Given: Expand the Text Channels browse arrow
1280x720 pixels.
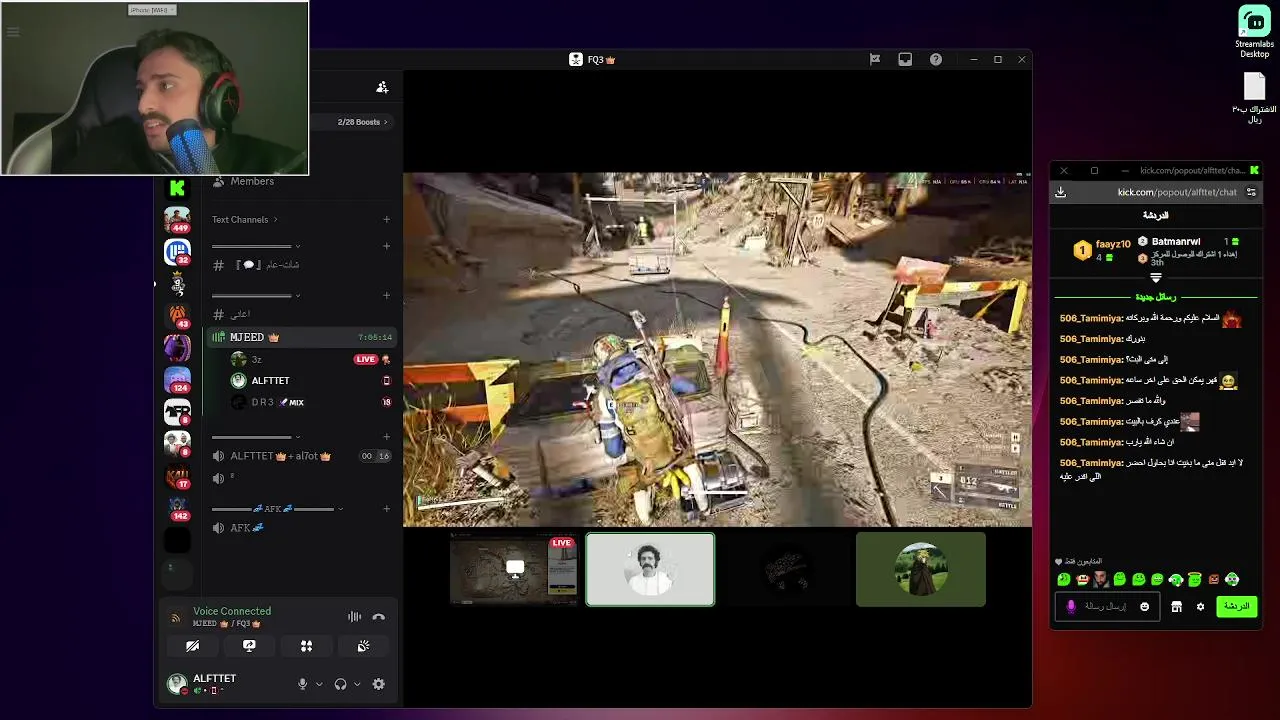Looking at the screenshot, I should tap(275, 220).
